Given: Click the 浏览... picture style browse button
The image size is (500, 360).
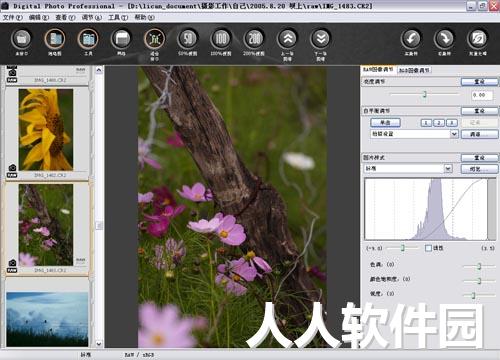Looking at the screenshot, I should [x=479, y=169].
